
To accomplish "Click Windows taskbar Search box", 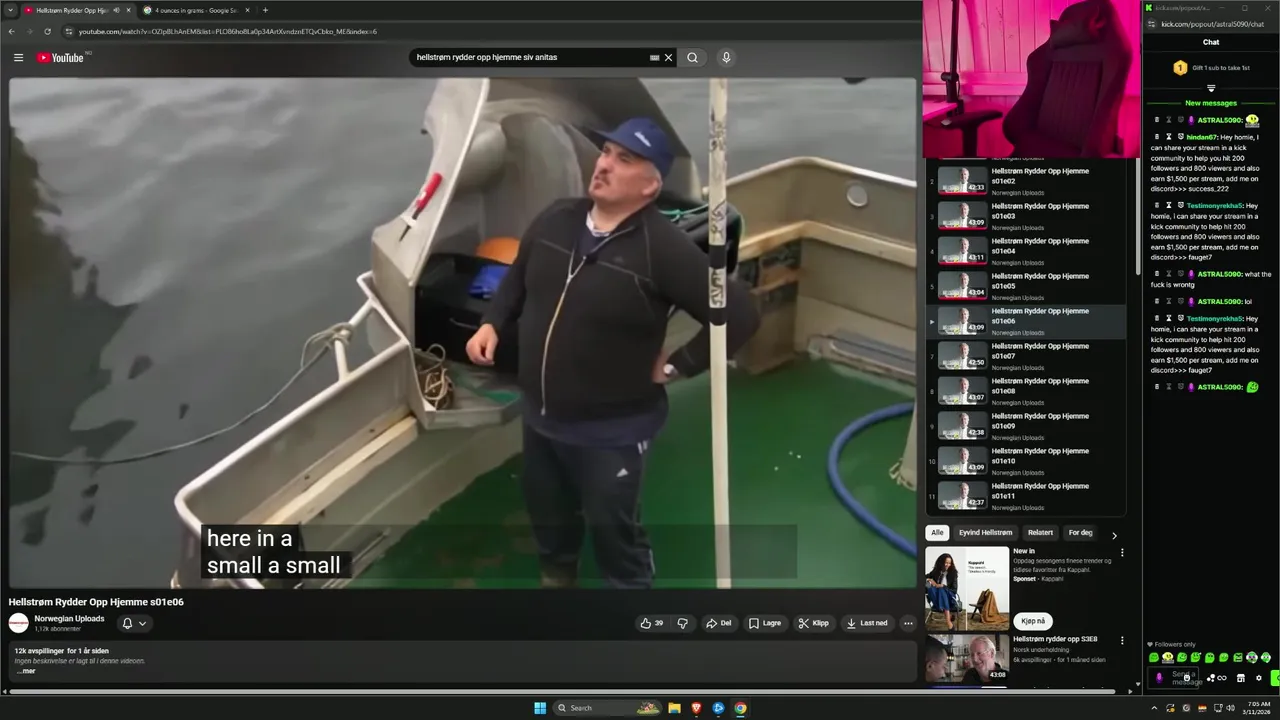I will tap(609, 708).
